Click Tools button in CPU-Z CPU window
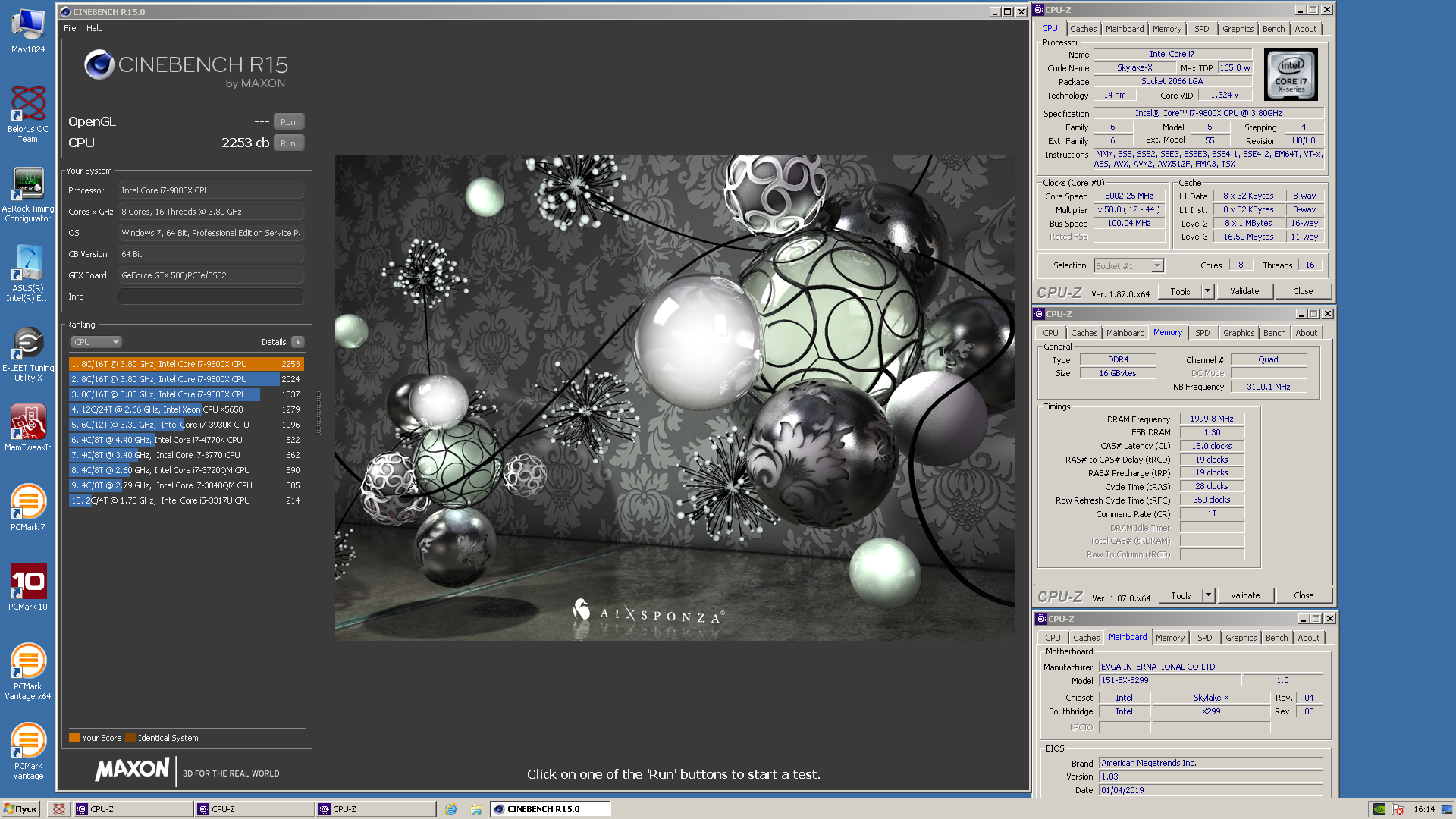 (x=1180, y=291)
